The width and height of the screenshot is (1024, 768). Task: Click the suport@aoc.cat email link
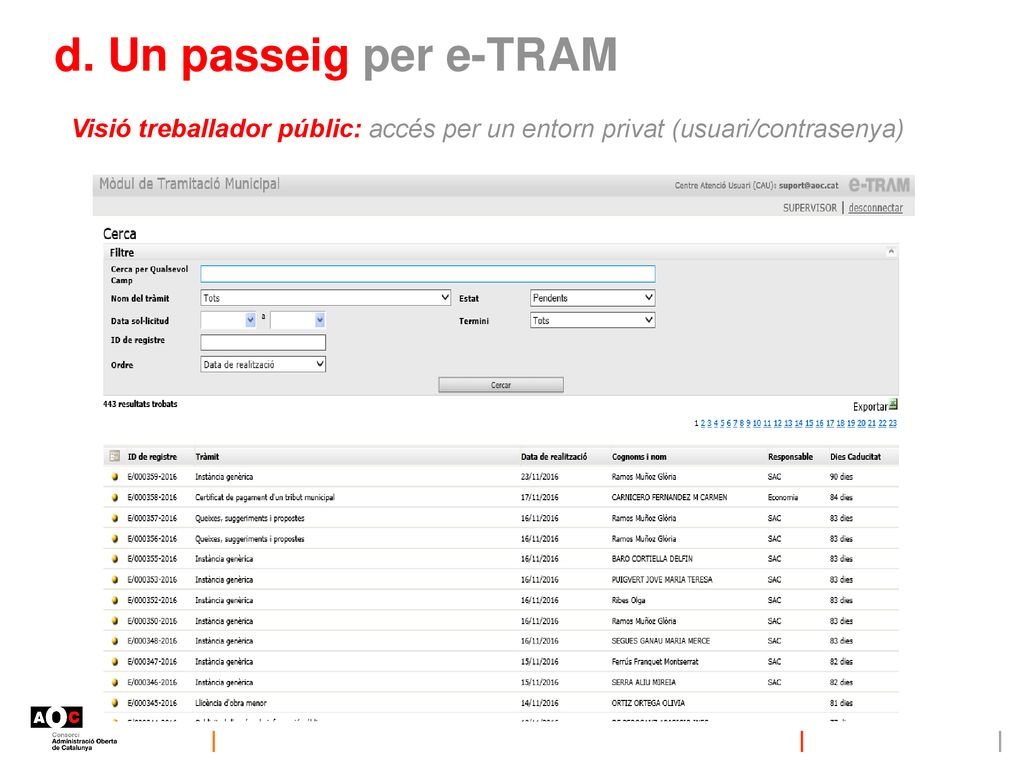pos(808,185)
